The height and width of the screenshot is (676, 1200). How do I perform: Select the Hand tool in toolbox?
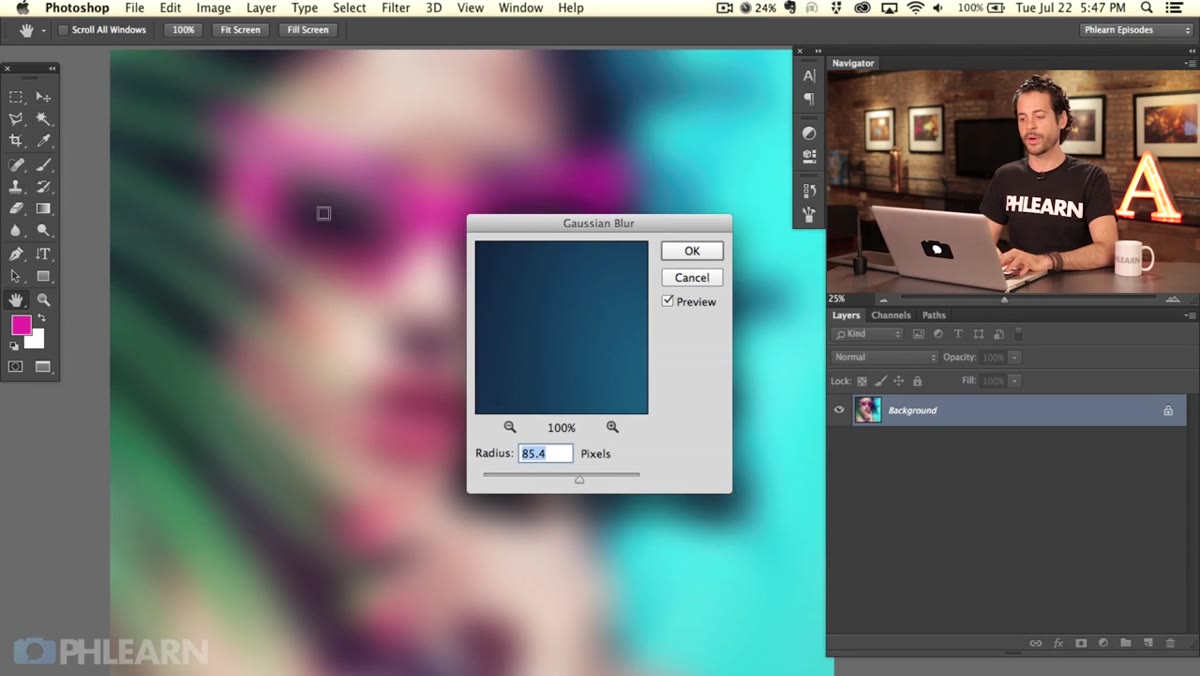[x=16, y=300]
